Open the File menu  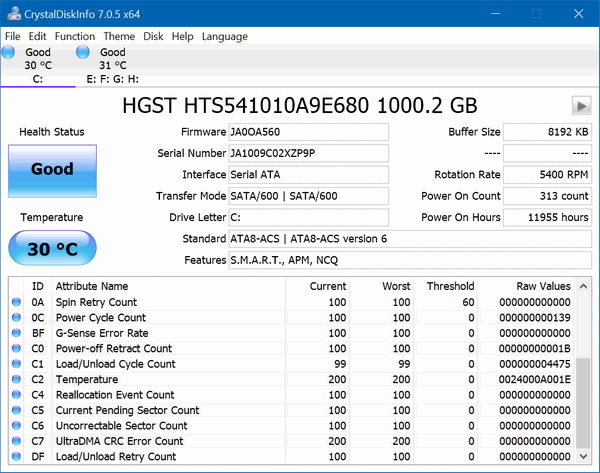coord(13,36)
